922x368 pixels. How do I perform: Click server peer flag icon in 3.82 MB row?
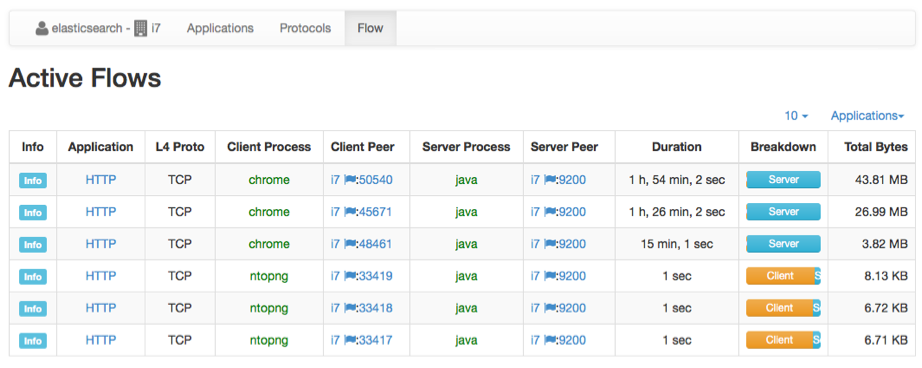pyautogui.click(x=550, y=244)
